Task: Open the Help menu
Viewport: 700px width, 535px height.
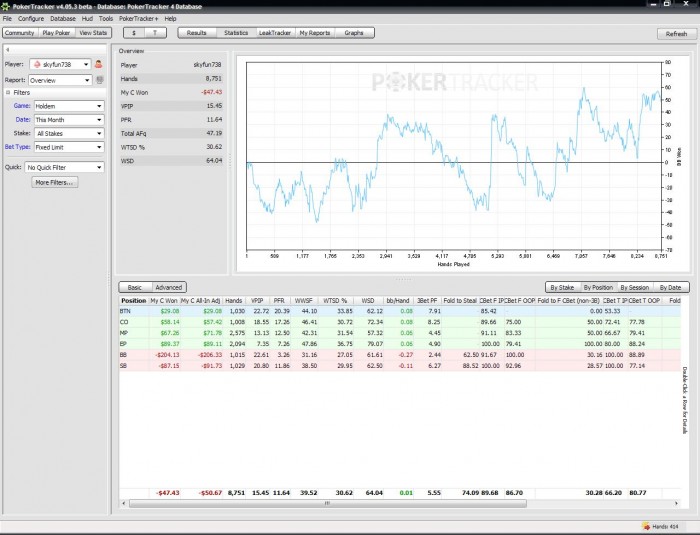Action: (x=170, y=19)
